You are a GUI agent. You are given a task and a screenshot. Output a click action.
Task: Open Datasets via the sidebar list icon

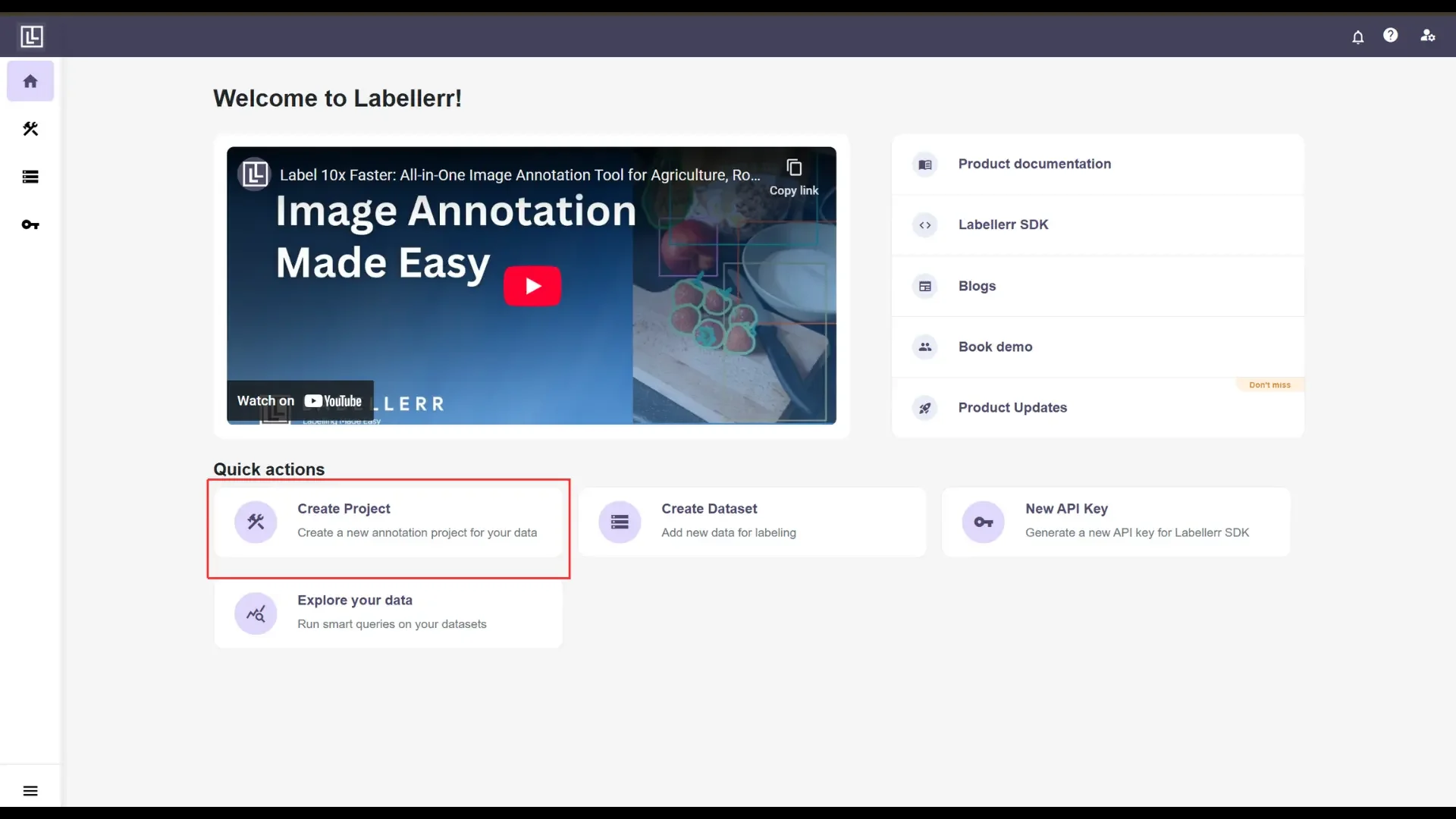coord(30,177)
